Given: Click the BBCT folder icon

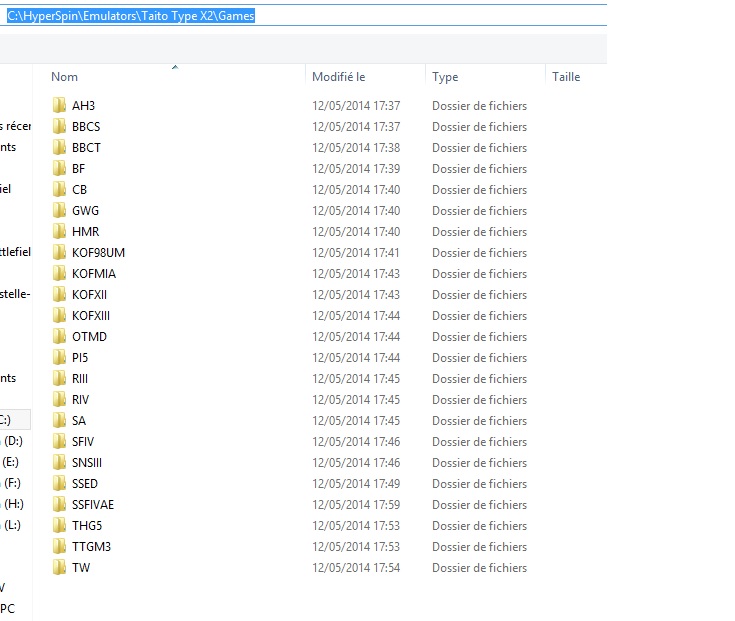Looking at the screenshot, I should coord(59,148).
